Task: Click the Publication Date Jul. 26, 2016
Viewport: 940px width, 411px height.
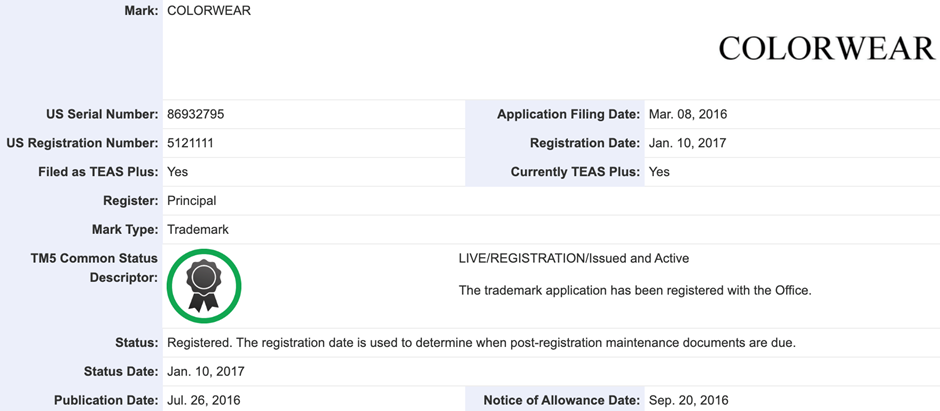Action: click(x=203, y=400)
